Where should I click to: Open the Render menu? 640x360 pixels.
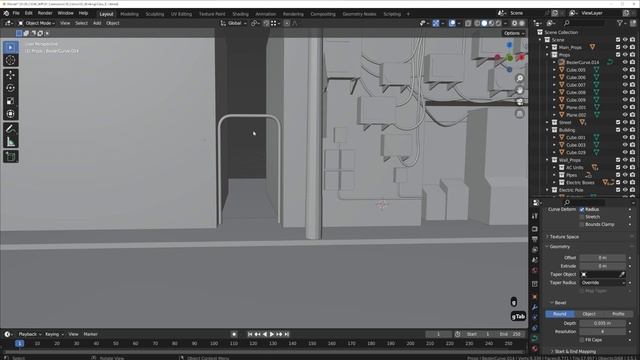pyautogui.click(x=45, y=13)
